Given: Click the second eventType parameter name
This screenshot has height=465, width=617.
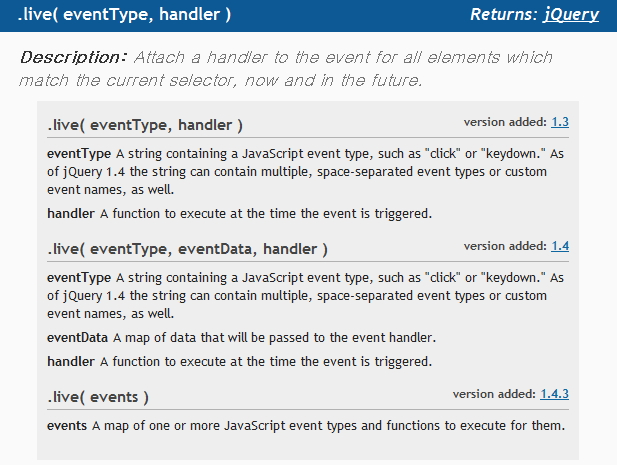Looking at the screenshot, I should (79, 277).
